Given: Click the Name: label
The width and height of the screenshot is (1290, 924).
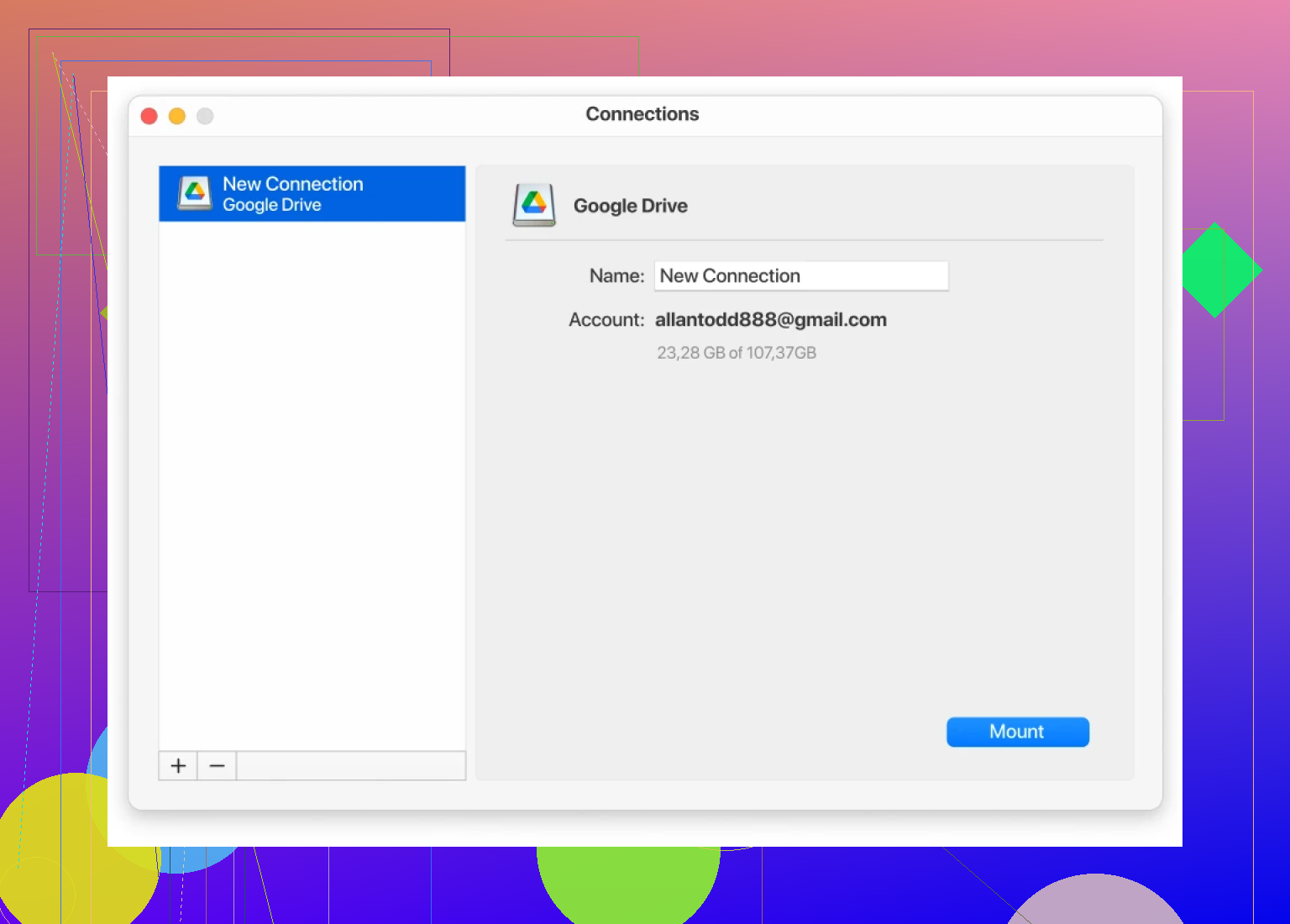Looking at the screenshot, I should click(616, 276).
